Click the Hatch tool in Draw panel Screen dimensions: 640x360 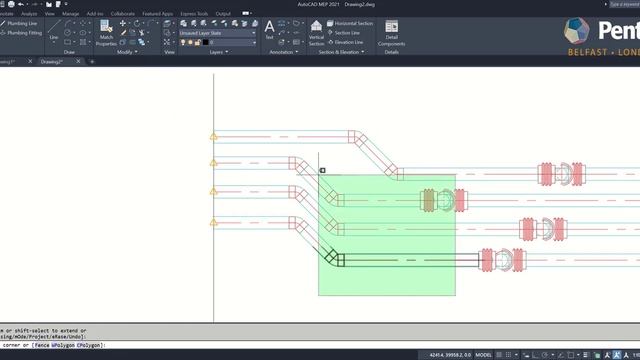83,42
